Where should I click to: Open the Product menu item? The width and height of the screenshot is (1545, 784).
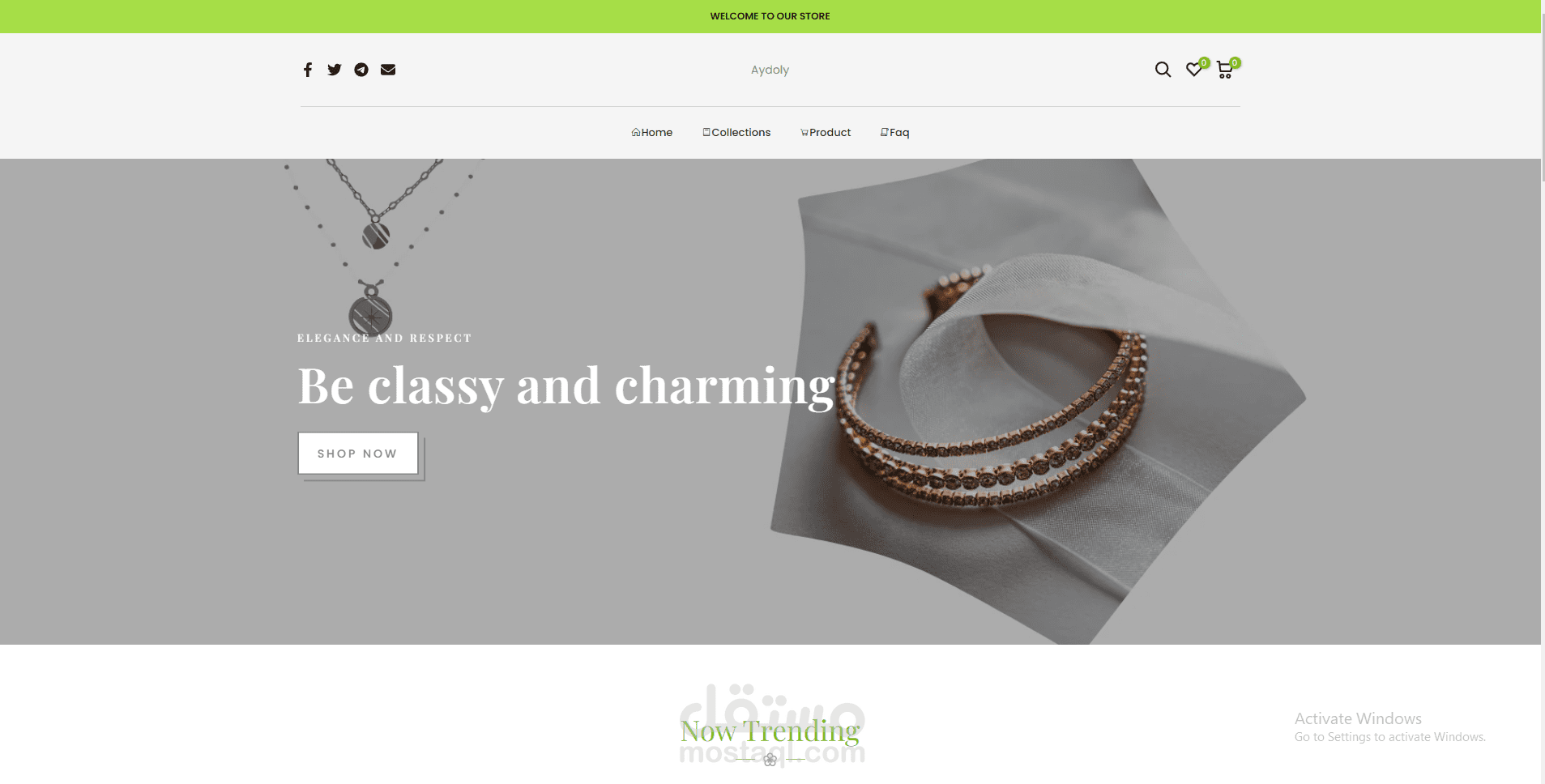pyautogui.click(x=826, y=132)
